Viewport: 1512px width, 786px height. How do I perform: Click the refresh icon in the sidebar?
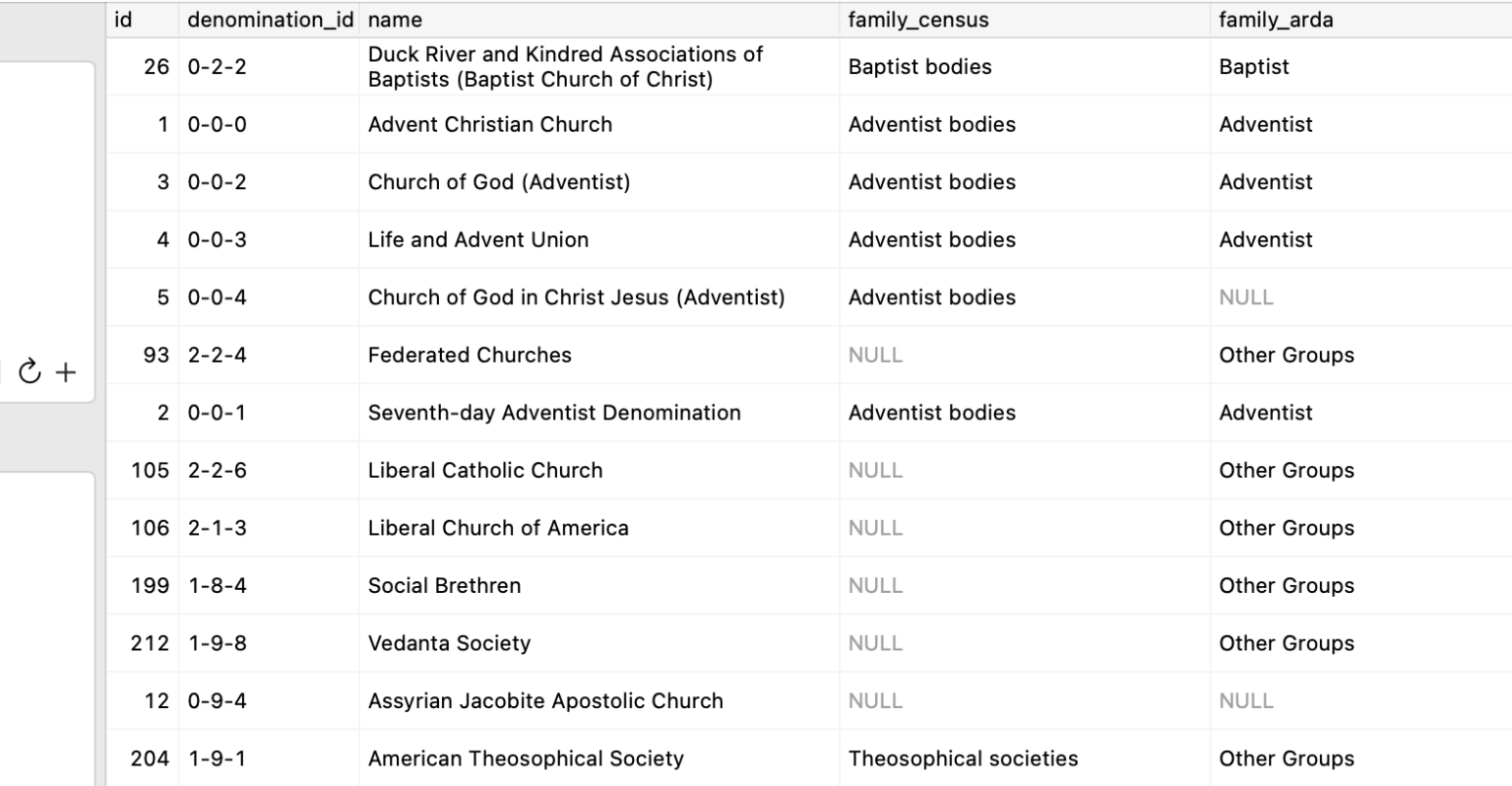pos(31,371)
